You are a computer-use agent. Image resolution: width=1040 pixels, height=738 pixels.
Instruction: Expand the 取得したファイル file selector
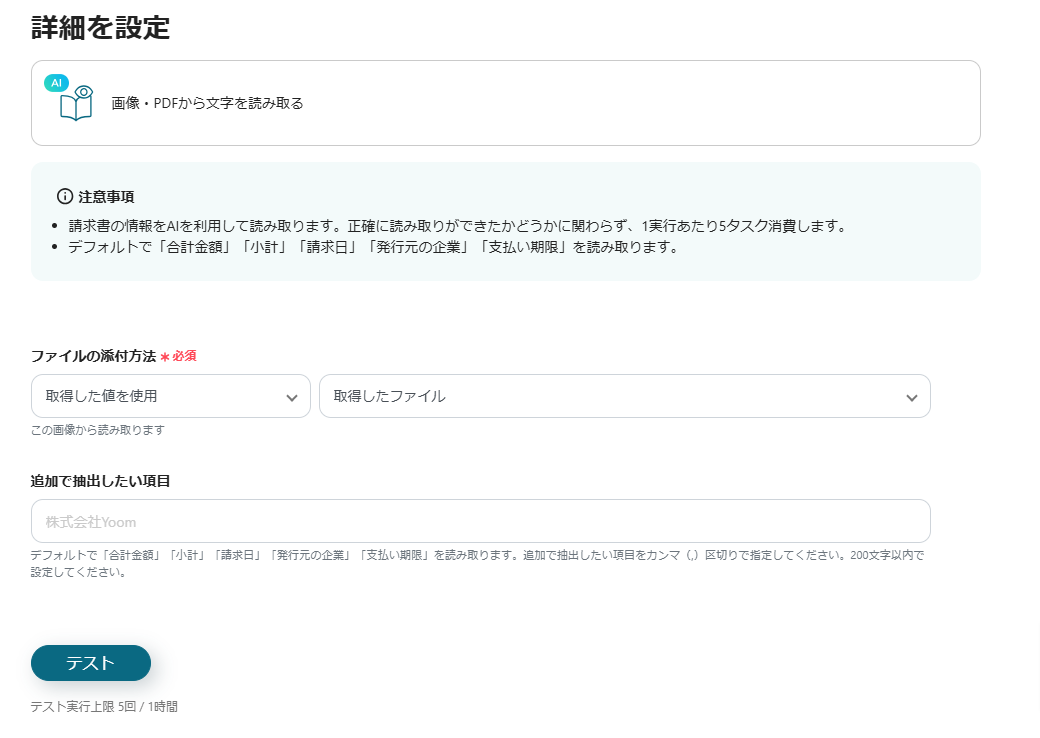(x=624, y=396)
